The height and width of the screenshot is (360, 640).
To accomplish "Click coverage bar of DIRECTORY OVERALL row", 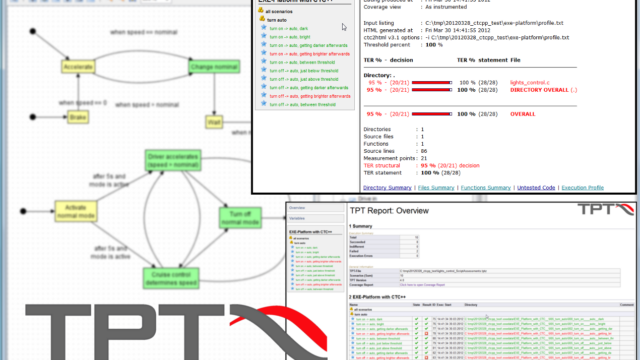I will click(432, 90).
